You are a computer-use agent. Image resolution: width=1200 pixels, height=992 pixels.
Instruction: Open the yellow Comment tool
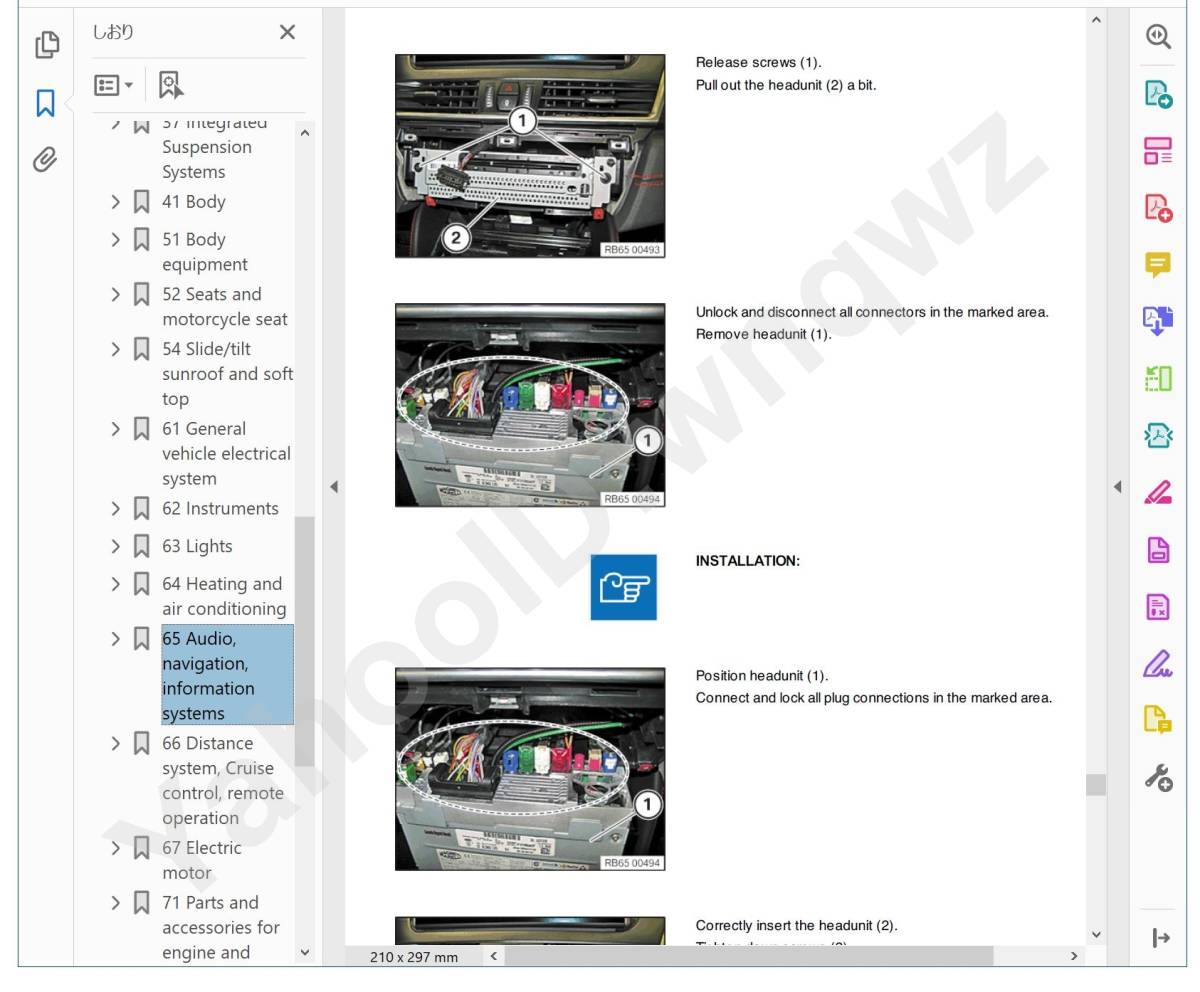coord(1158,264)
